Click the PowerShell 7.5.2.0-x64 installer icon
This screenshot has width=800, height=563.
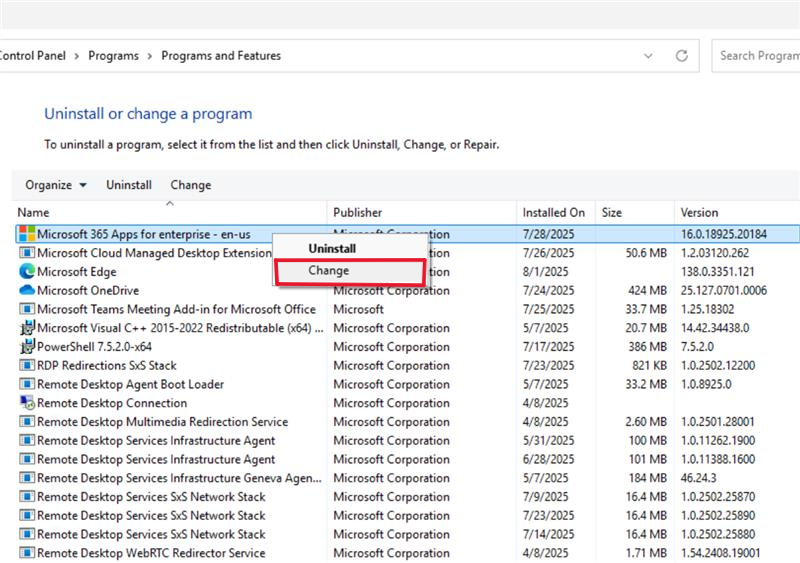(27, 346)
